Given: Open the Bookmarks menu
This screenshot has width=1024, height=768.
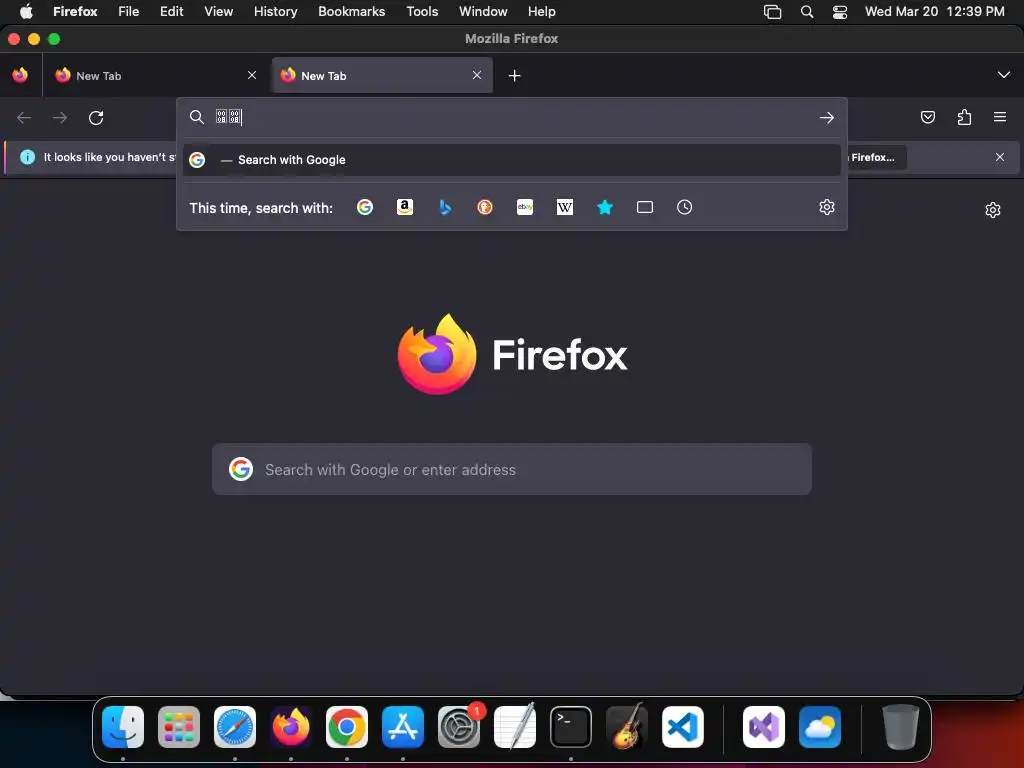Looking at the screenshot, I should (x=351, y=11).
